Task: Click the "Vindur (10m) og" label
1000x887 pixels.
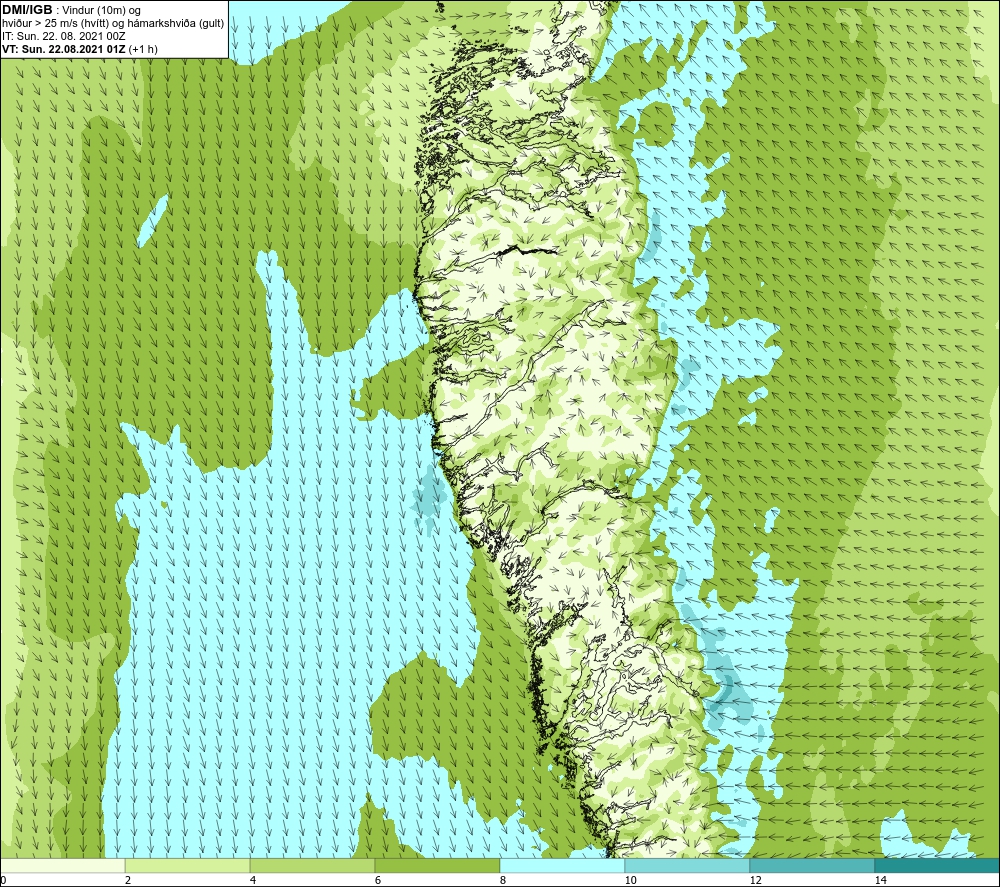Action: pos(103,11)
